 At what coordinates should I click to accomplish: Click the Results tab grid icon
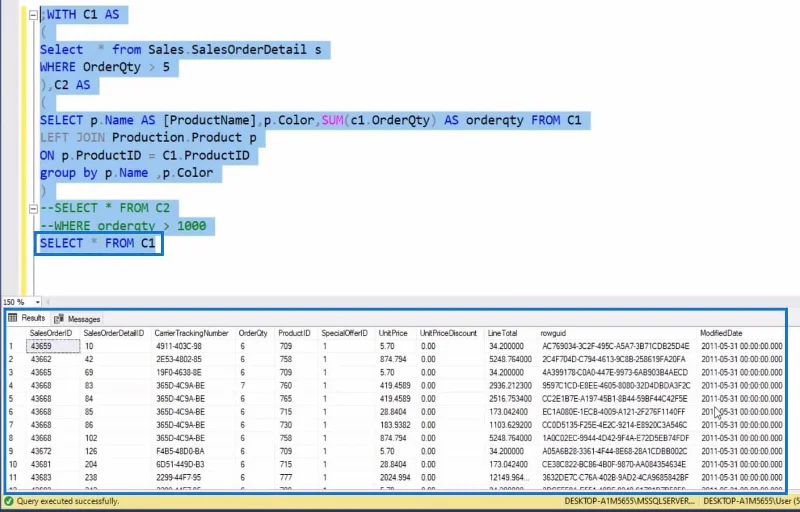[13, 318]
